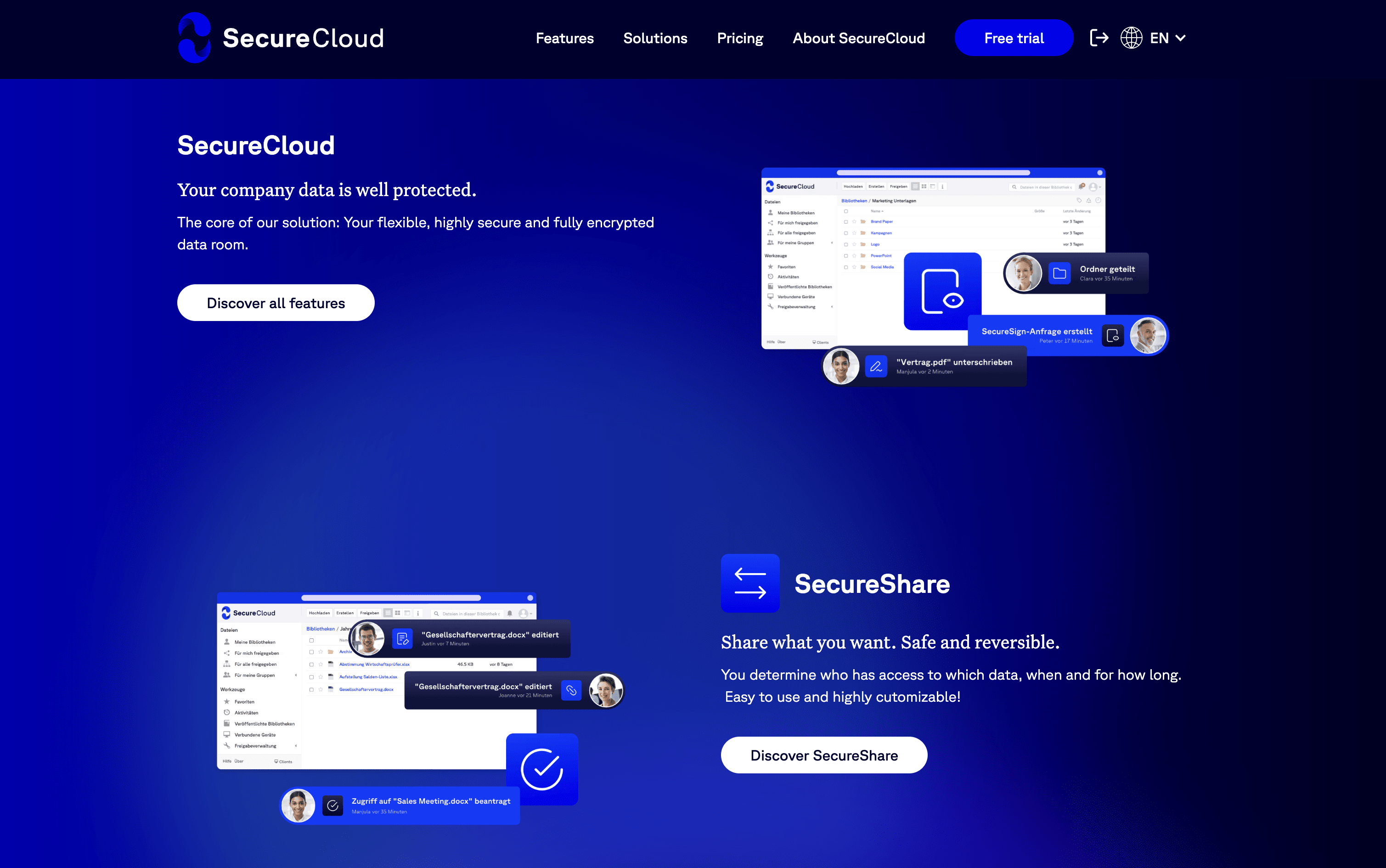1386x868 pixels.
Task: Expand the EN language dropdown
Action: coord(1168,38)
